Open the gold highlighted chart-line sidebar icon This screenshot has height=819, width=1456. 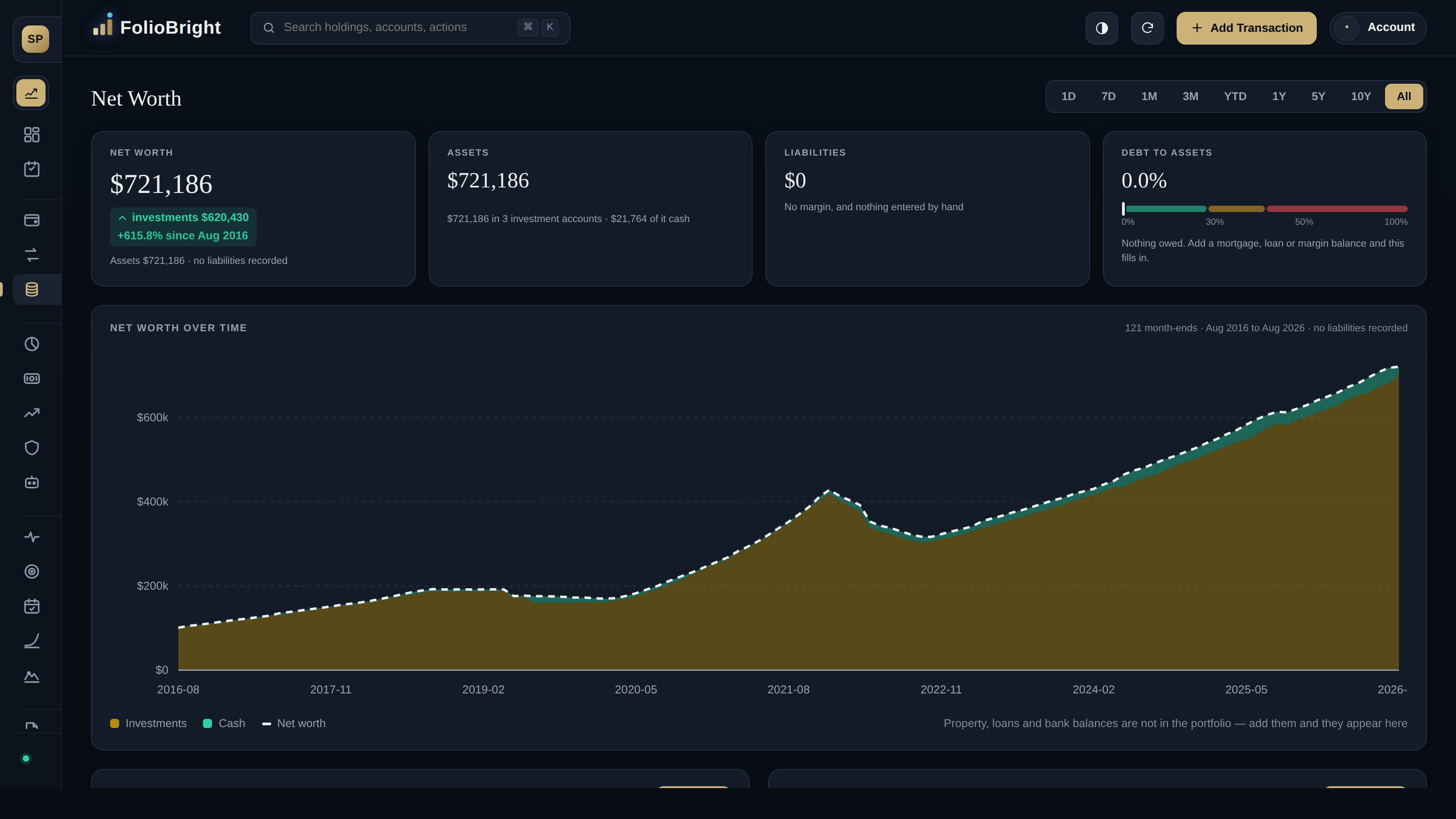point(31,93)
